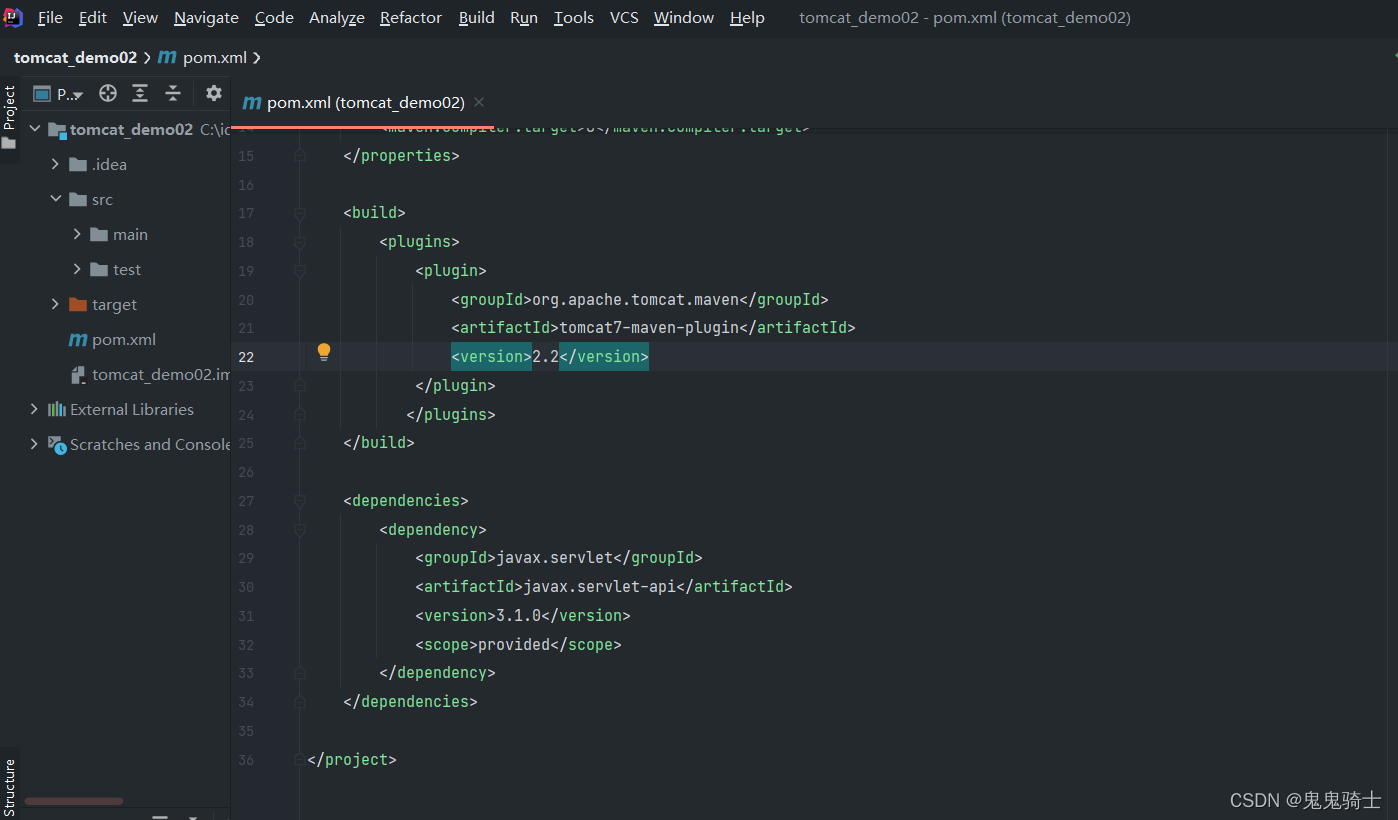The width and height of the screenshot is (1398, 820).
Task: Open the Help menu
Action: 747,18
